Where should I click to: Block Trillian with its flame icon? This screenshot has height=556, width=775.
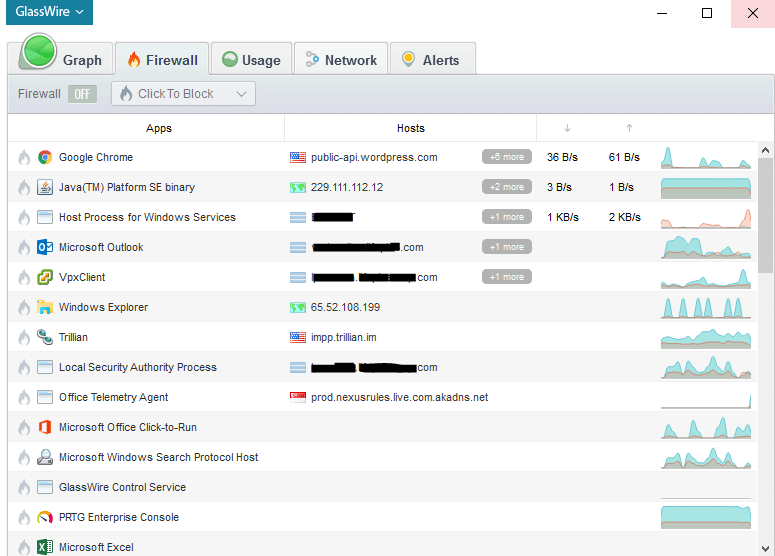(24, 337)
